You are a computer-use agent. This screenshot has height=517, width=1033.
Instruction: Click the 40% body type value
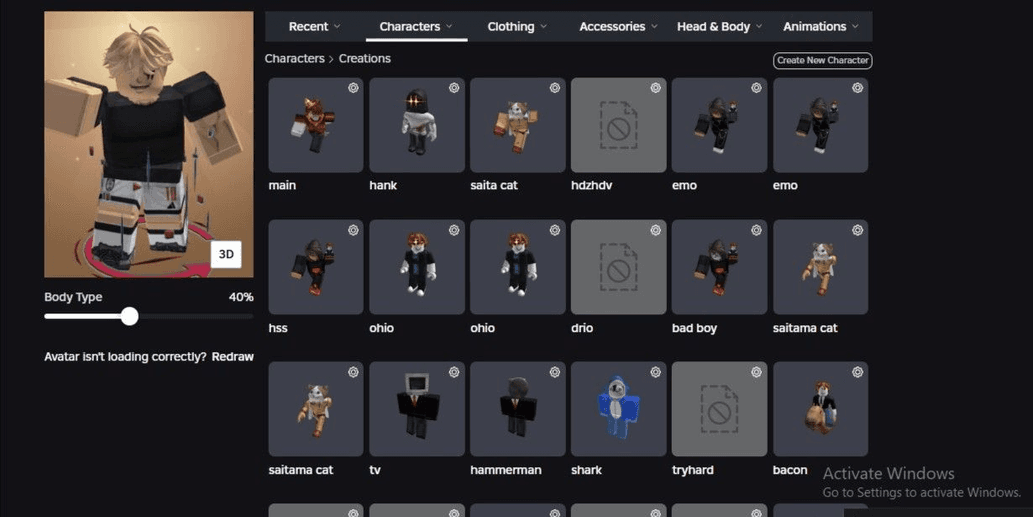coord(241,297)
